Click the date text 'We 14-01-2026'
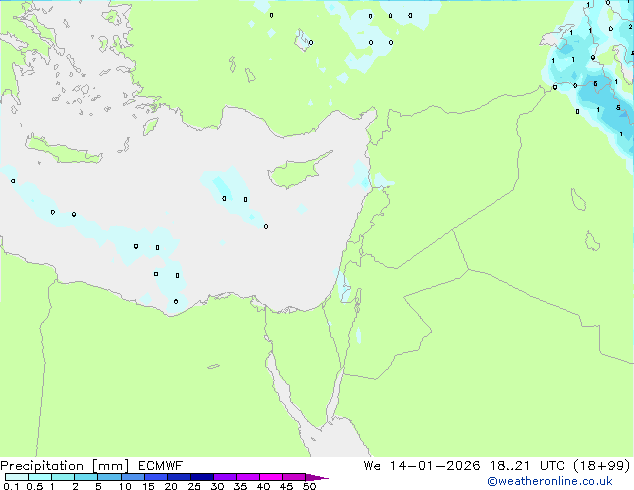The image size is (634, 490). click(422, 466)
